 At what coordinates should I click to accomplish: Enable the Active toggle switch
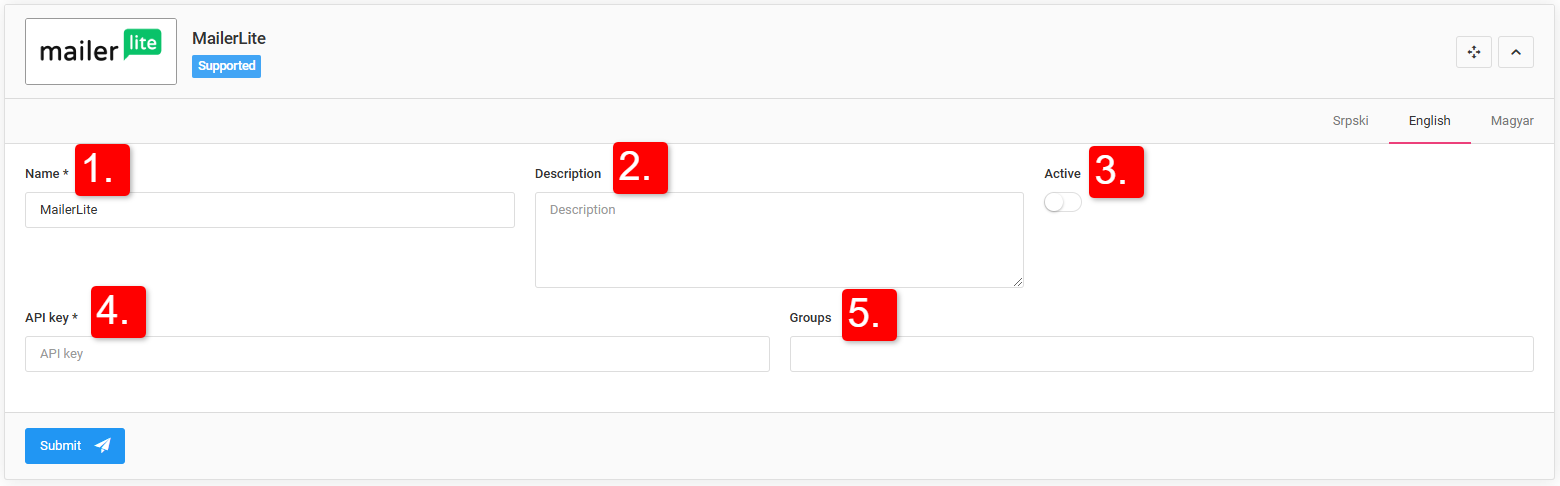(x=1062, y=203)
